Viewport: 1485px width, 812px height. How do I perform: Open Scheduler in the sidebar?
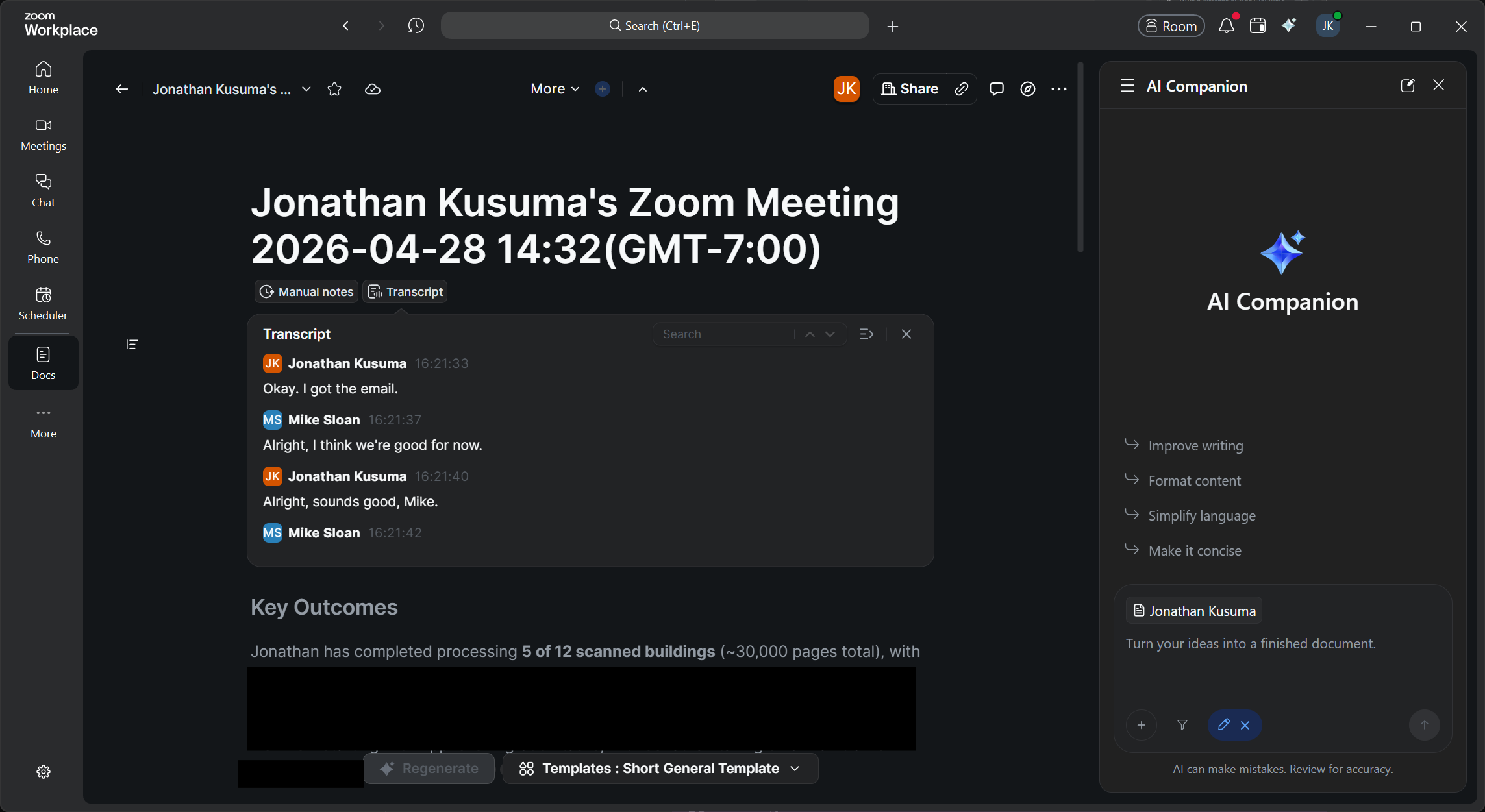(x=43, y=303)
